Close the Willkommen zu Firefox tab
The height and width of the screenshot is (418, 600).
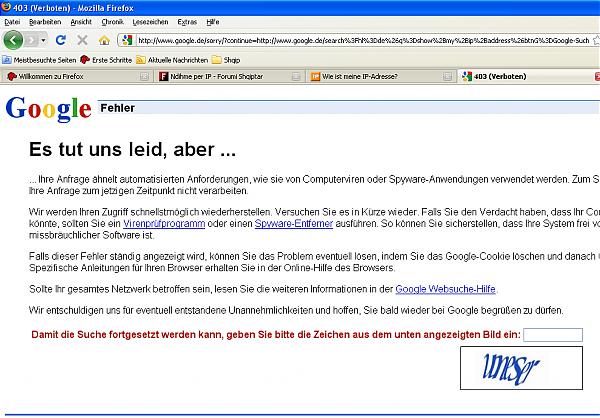coord(144,77)
